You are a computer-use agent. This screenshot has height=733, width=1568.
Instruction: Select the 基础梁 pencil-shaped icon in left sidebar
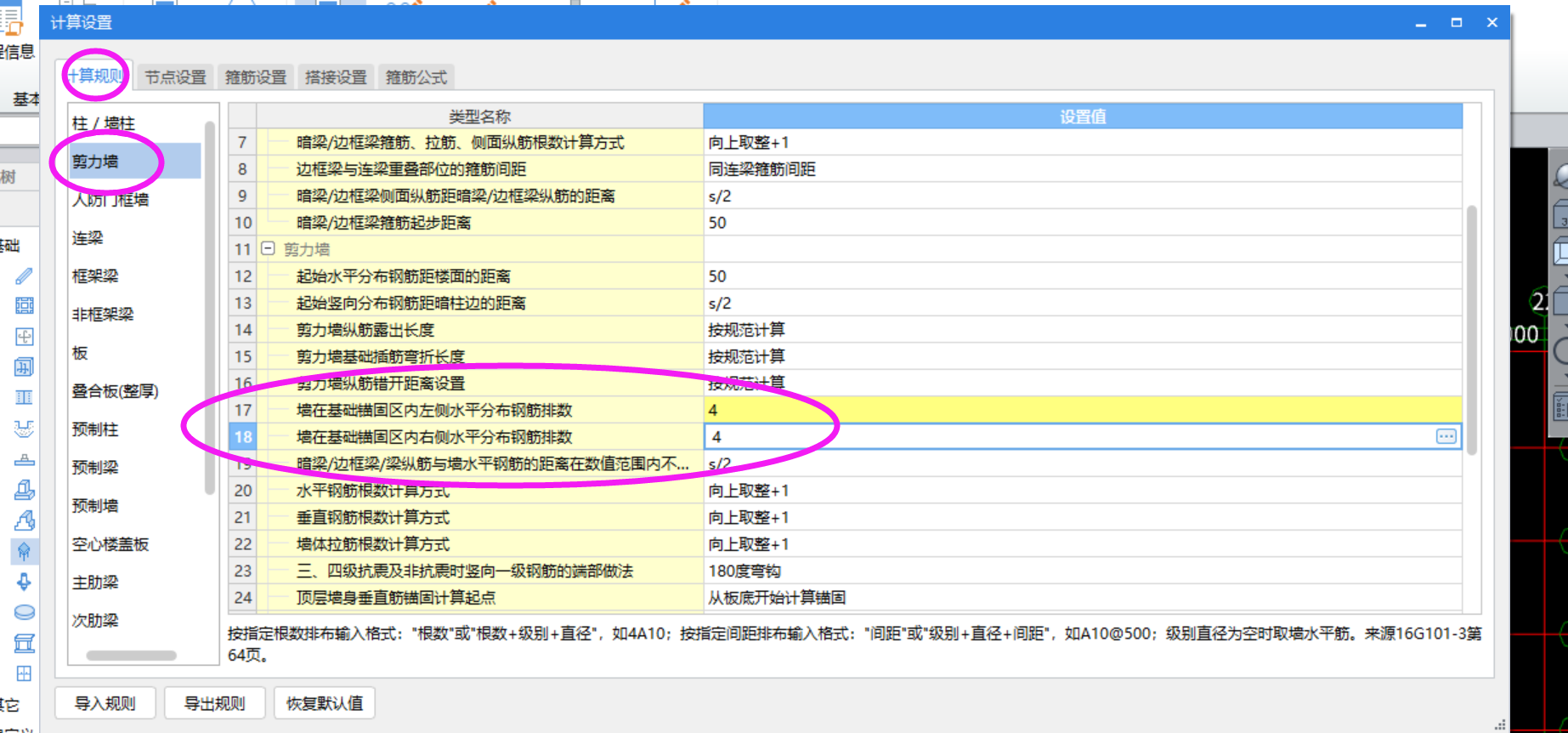point(24,276)
